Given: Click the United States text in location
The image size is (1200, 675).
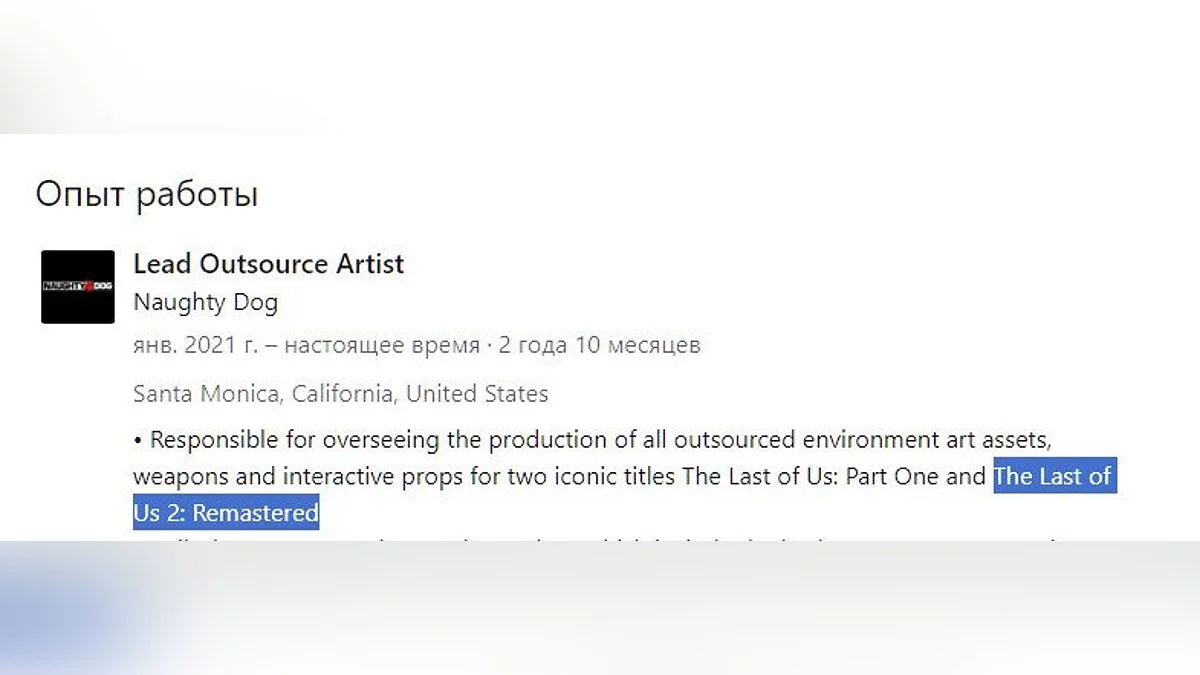Looking at the screenshot, I should pos(477,394).
